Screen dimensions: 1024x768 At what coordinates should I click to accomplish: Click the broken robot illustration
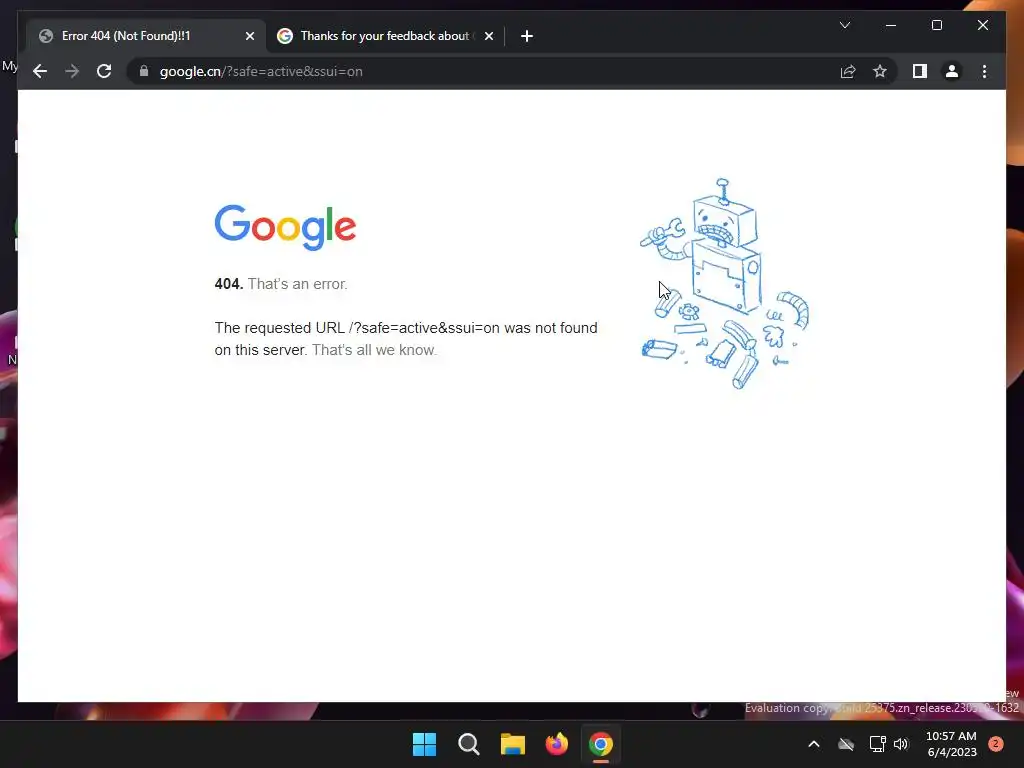coord(725,283)
